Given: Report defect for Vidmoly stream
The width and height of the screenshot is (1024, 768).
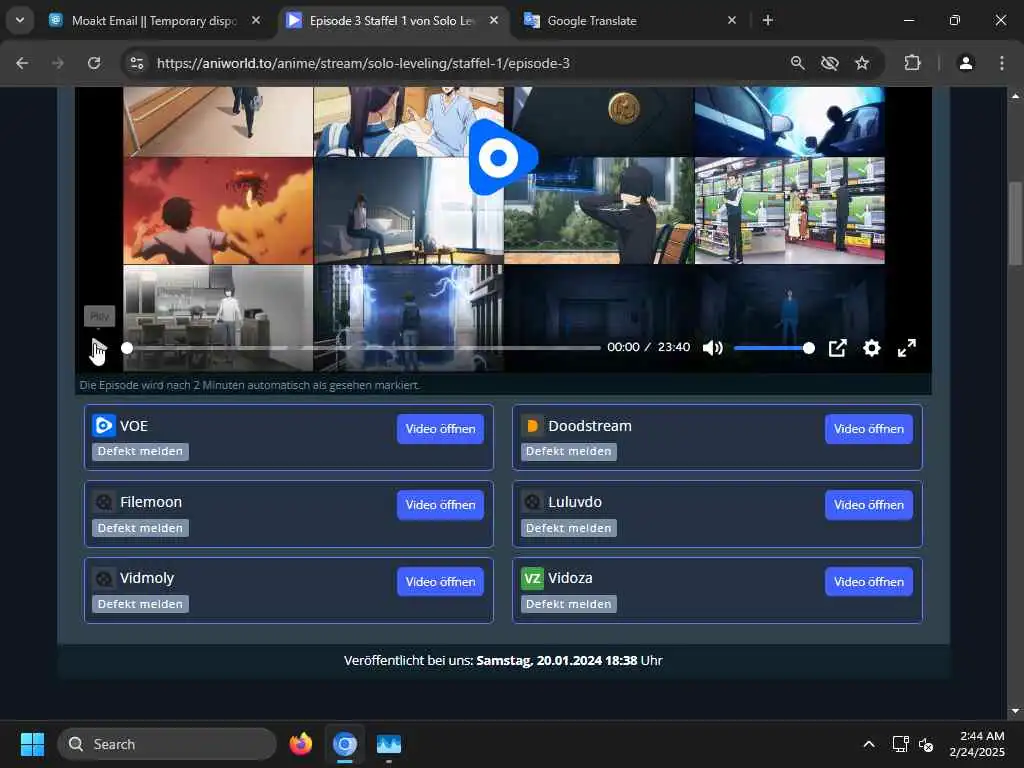Looking at the screenshot, I should [x=140, y=604].
